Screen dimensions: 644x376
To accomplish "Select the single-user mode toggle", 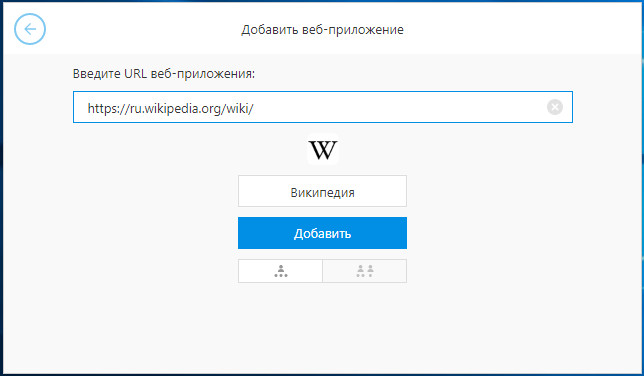I will 281,271.
